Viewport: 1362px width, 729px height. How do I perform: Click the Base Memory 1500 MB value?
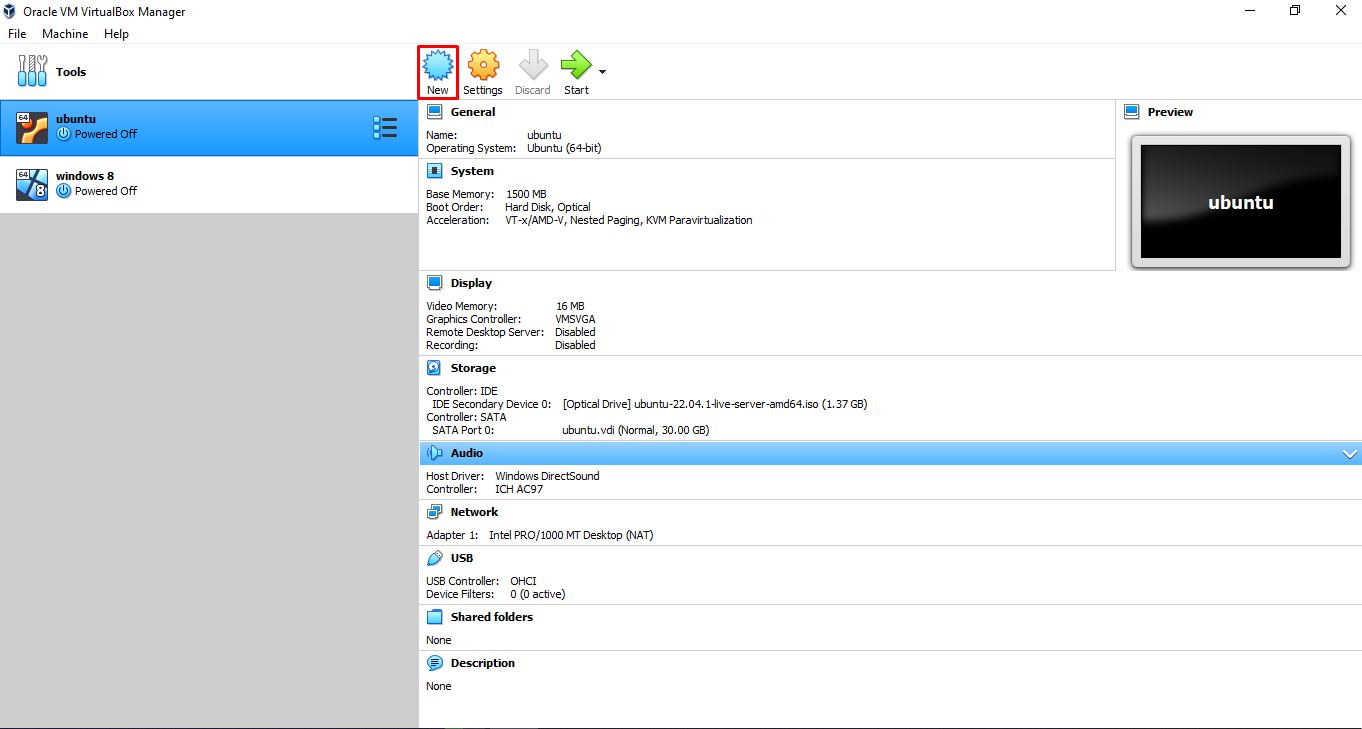click(526, 194)
